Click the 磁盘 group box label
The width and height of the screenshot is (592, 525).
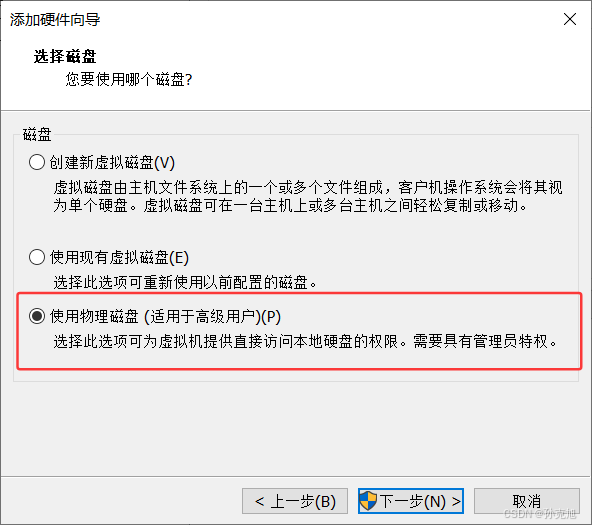[37, 134]
